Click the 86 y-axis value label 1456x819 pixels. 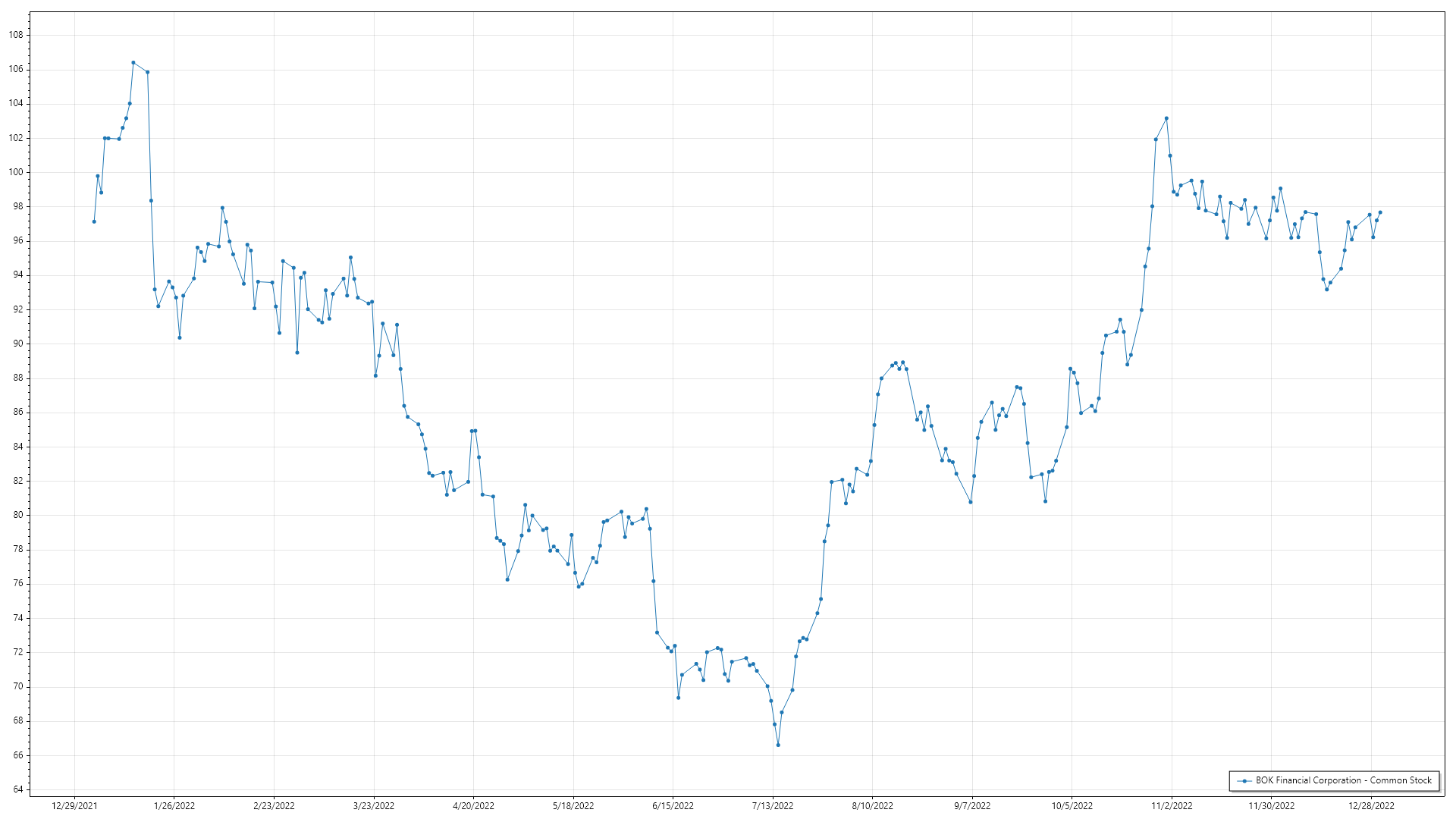click(x=18, y=413)
